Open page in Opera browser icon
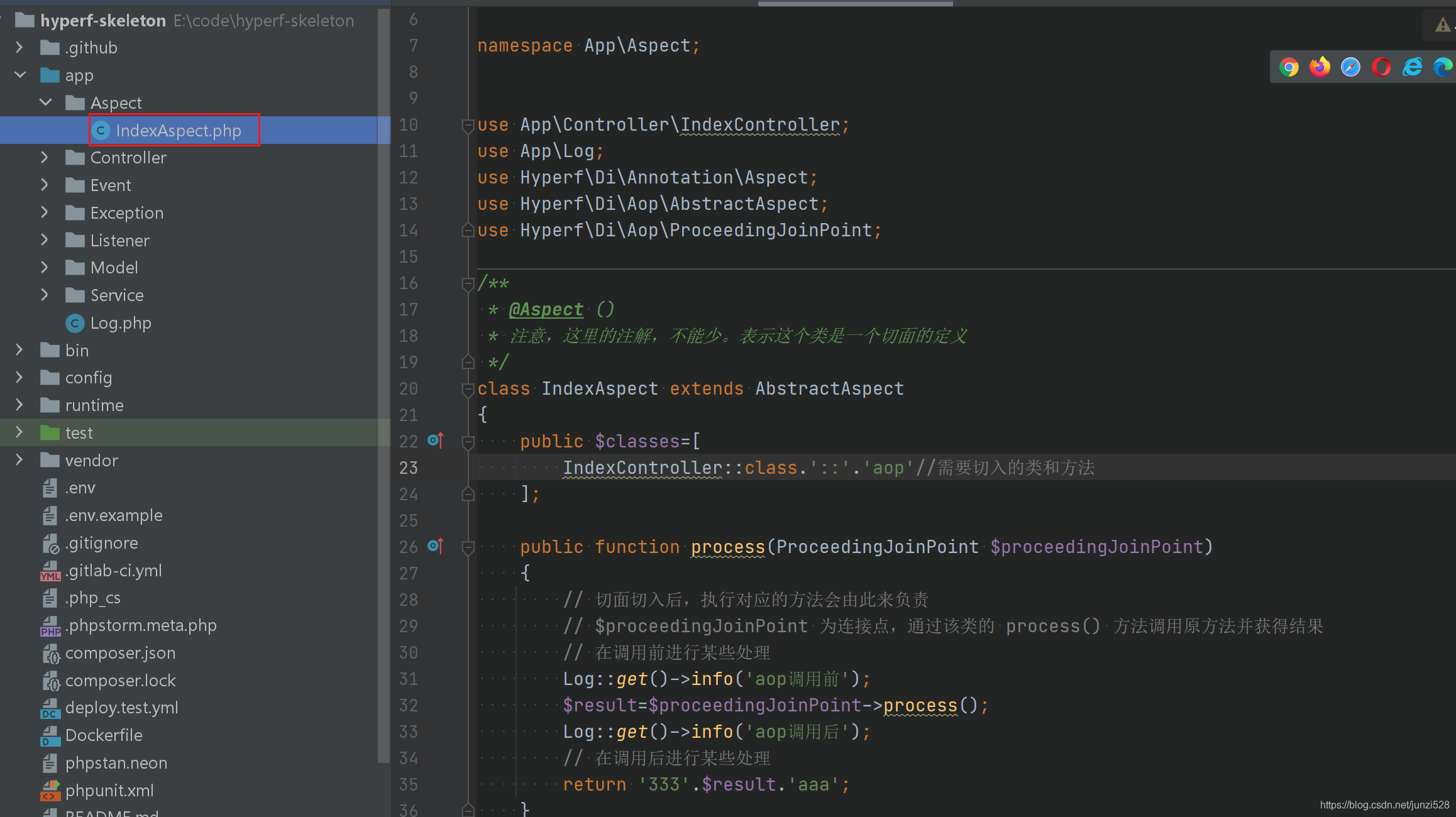Screen dimensions: 1456x817 pos(1381,67)
